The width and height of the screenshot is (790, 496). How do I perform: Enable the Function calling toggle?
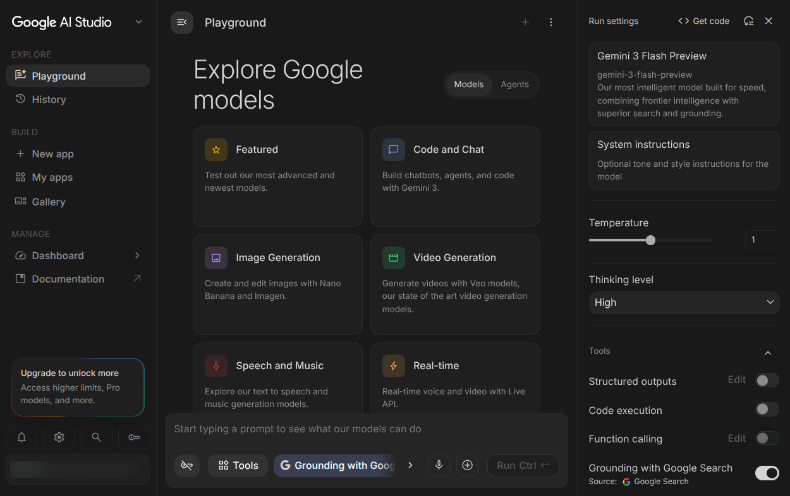click(x=767, y=438)
